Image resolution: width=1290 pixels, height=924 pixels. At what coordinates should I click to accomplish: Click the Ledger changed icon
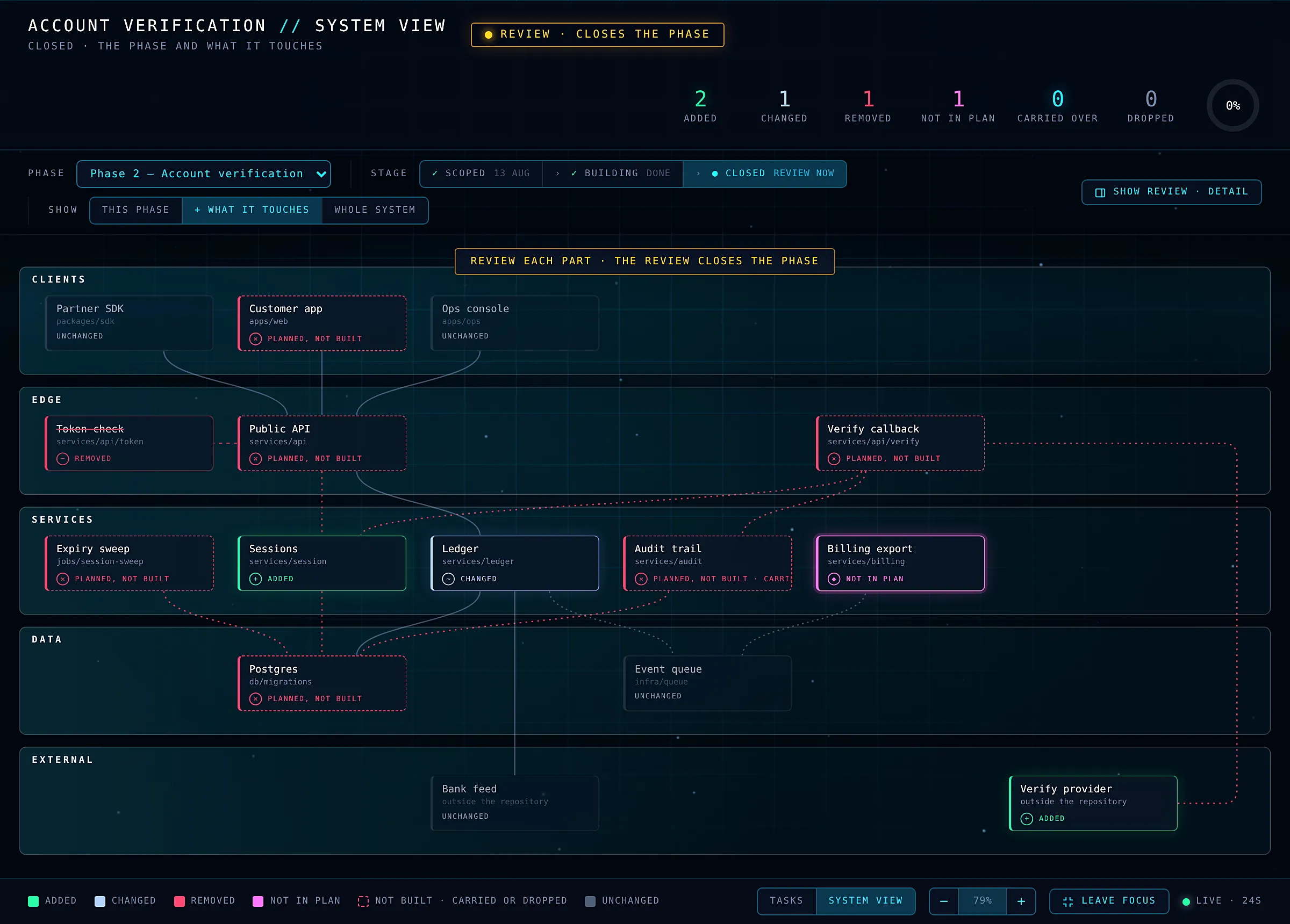click(449, 579)
